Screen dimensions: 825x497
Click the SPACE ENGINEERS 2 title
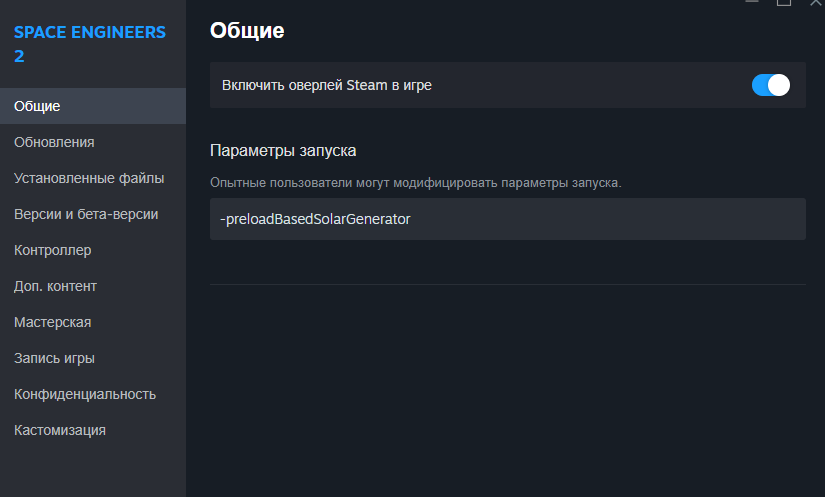(89, 44)
